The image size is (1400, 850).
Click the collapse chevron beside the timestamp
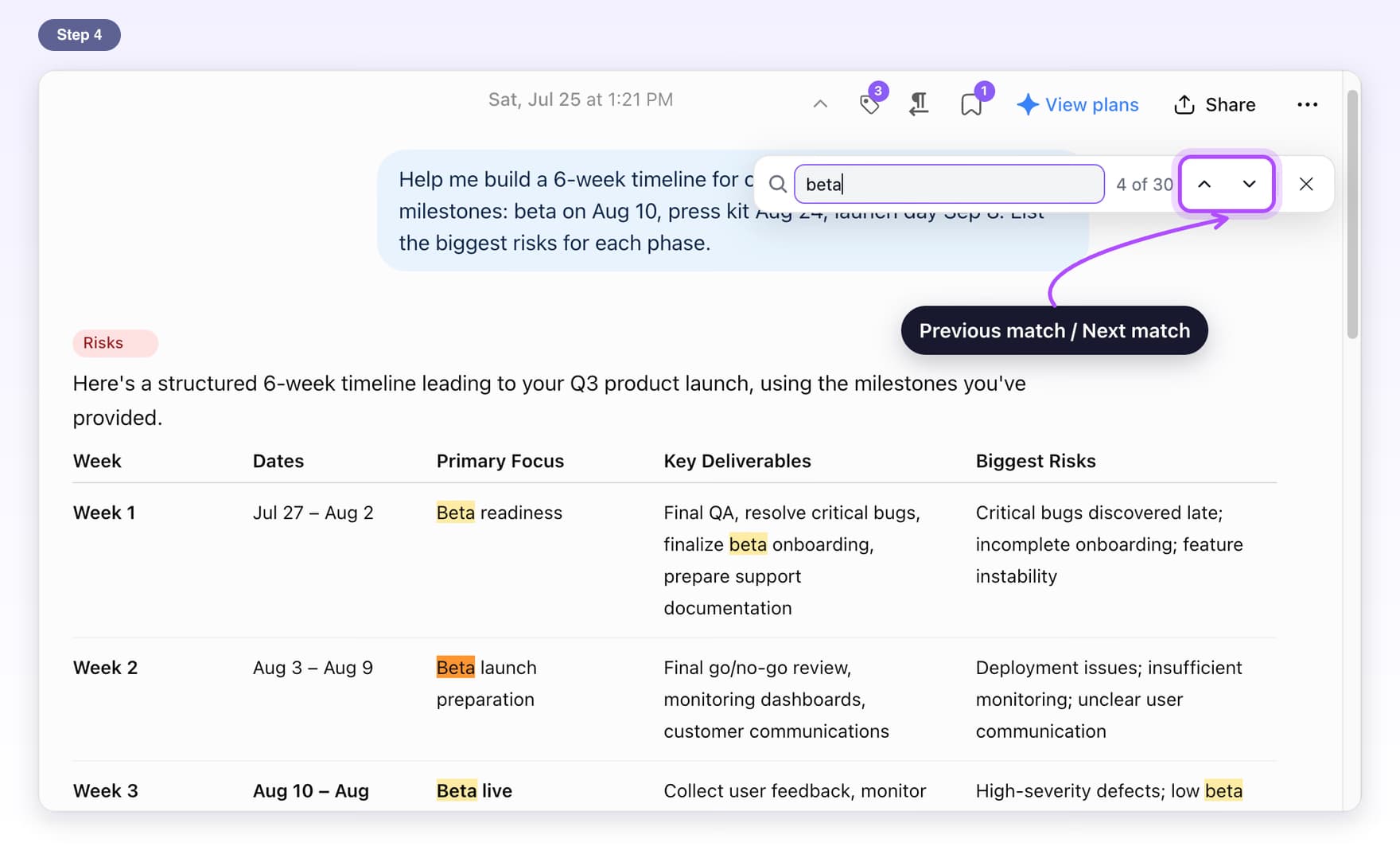coord(820,104)
